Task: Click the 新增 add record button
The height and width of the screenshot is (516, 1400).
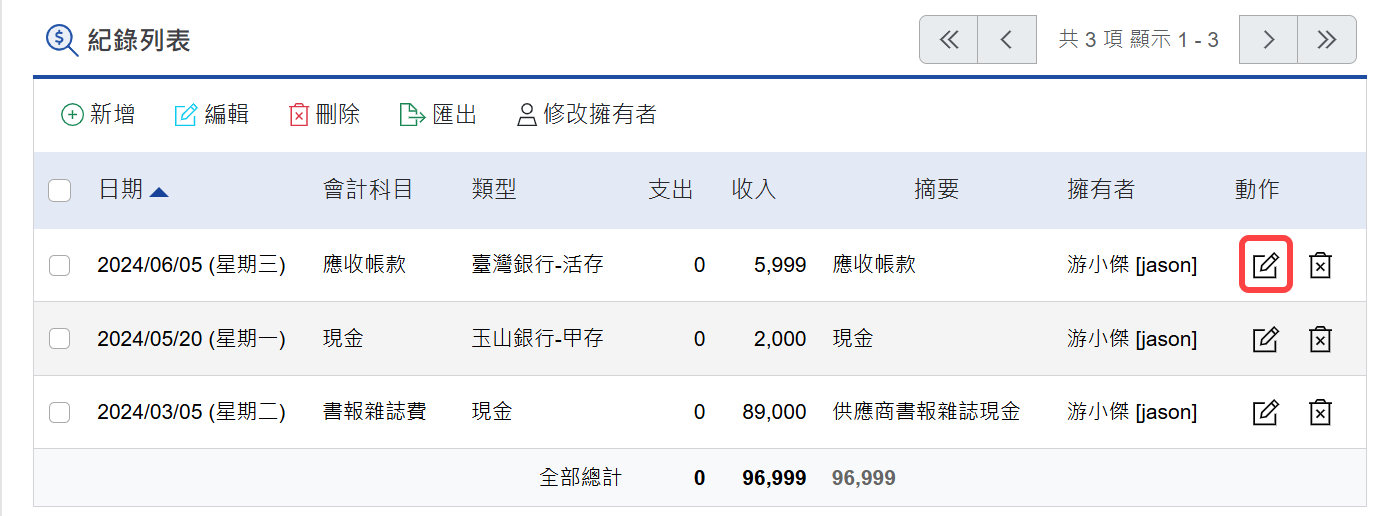Action: pos(98,115)
